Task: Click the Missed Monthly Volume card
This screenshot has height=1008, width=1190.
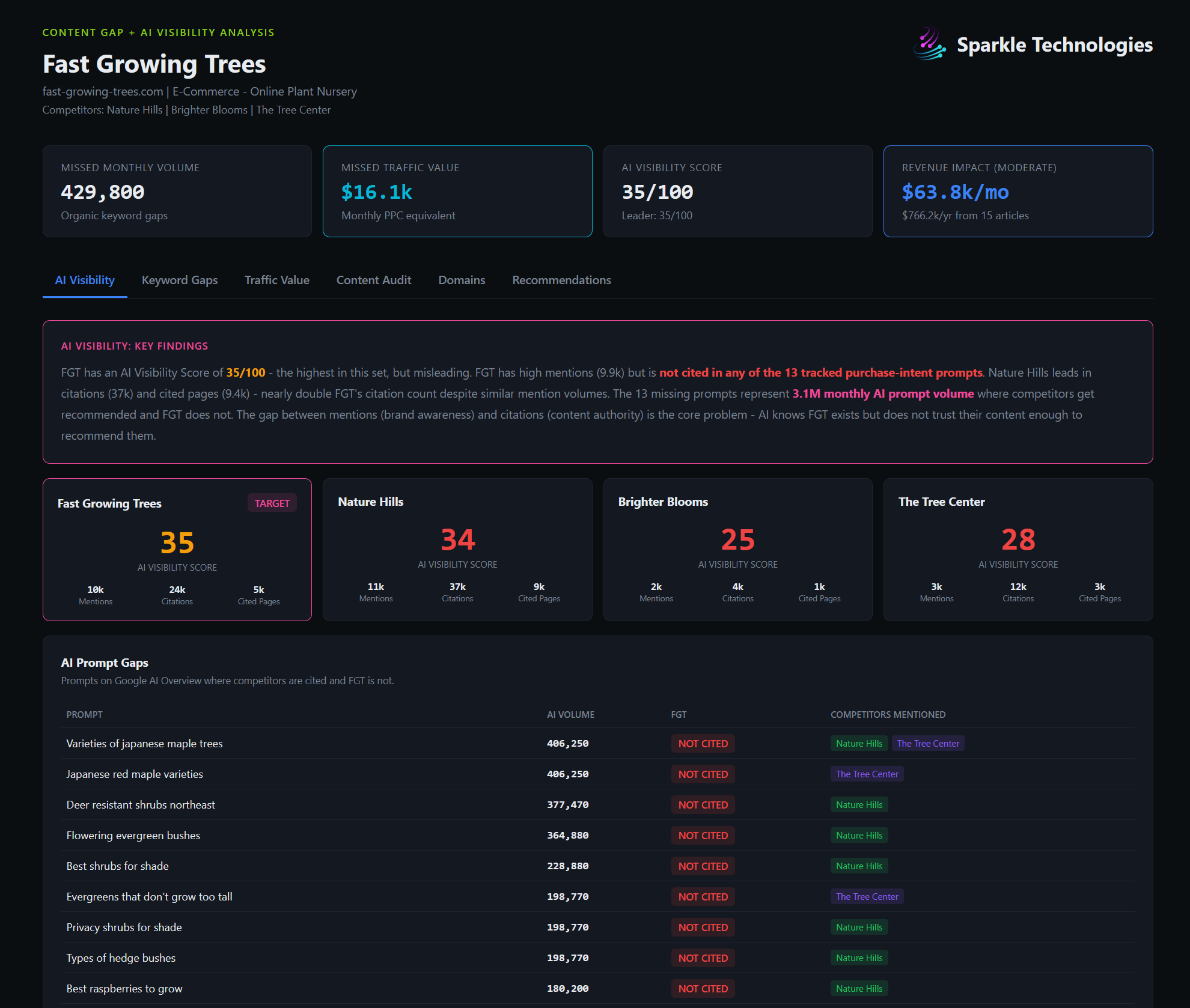Action: pos(177,191)
